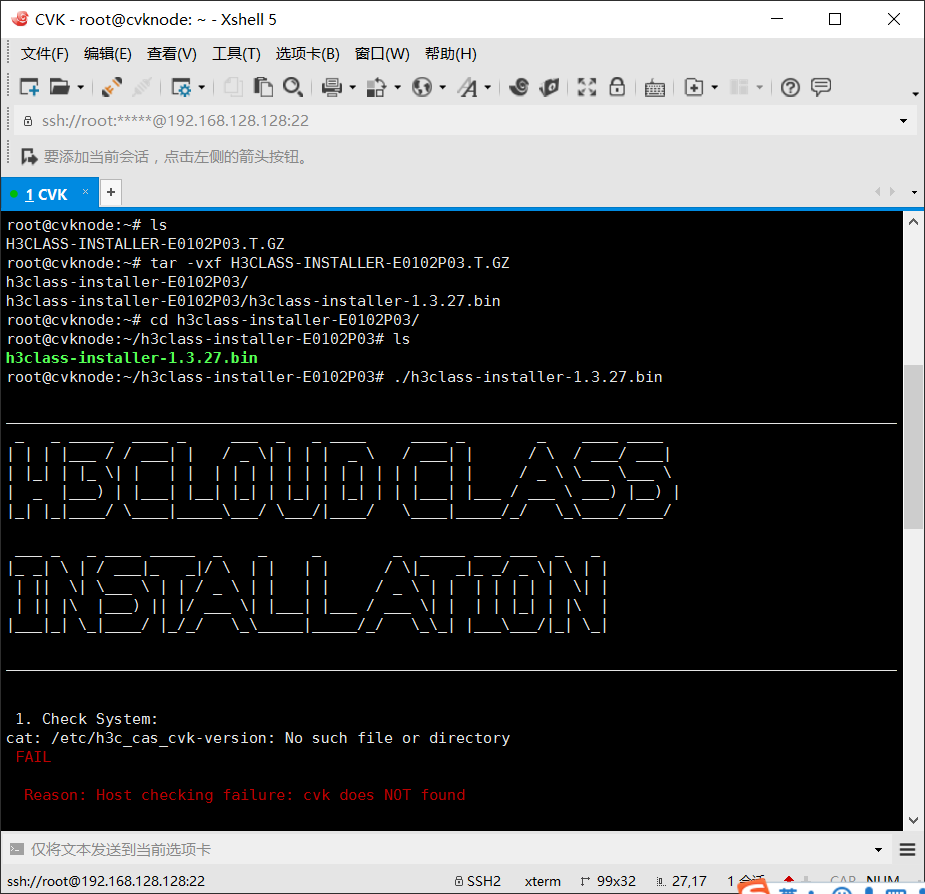Toggle the Full screen icon
Image resolution: width=925 pixels, height=894 pixels.
(587, 87)
